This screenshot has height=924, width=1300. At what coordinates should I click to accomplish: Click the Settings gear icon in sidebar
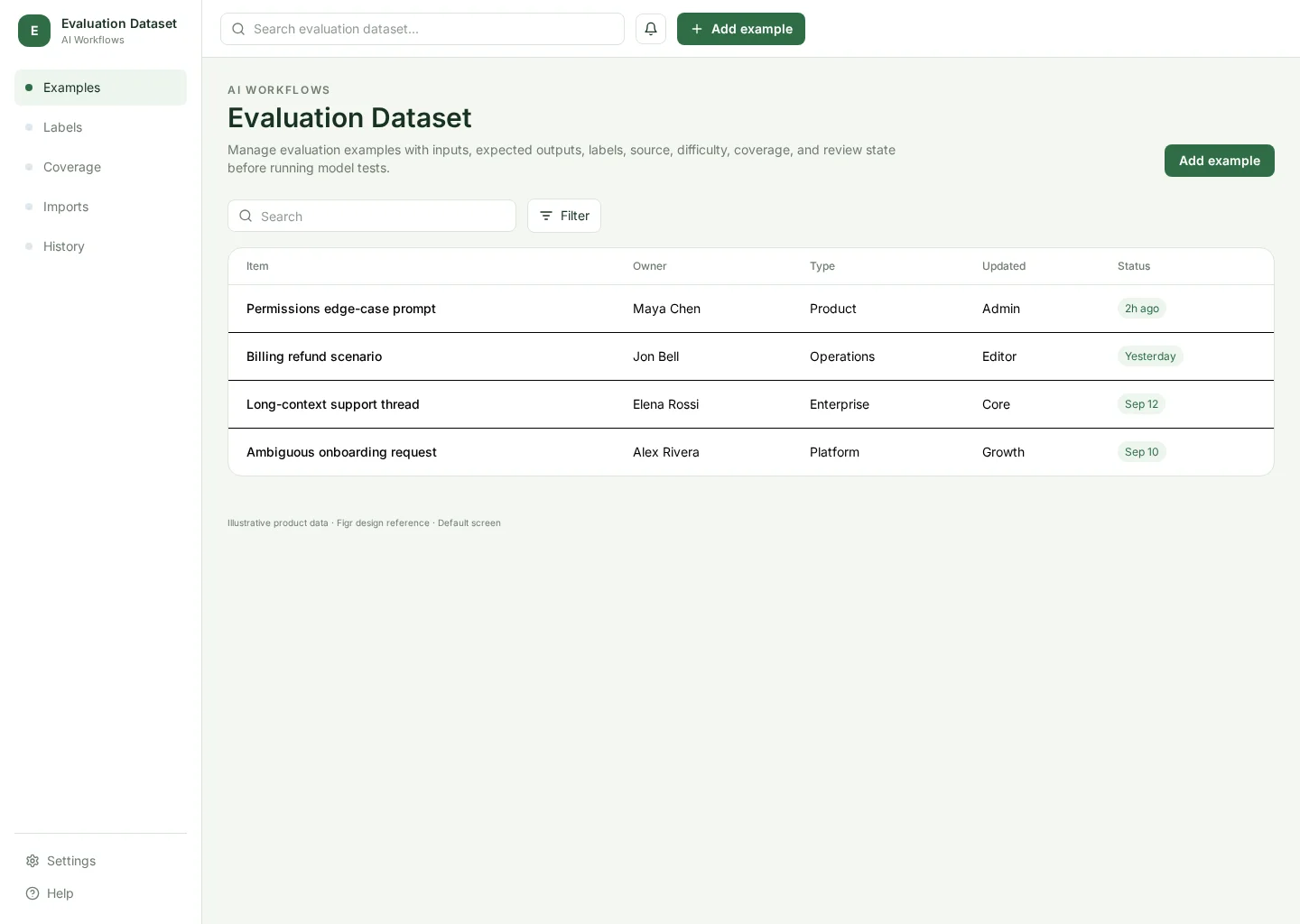(32, 861)
